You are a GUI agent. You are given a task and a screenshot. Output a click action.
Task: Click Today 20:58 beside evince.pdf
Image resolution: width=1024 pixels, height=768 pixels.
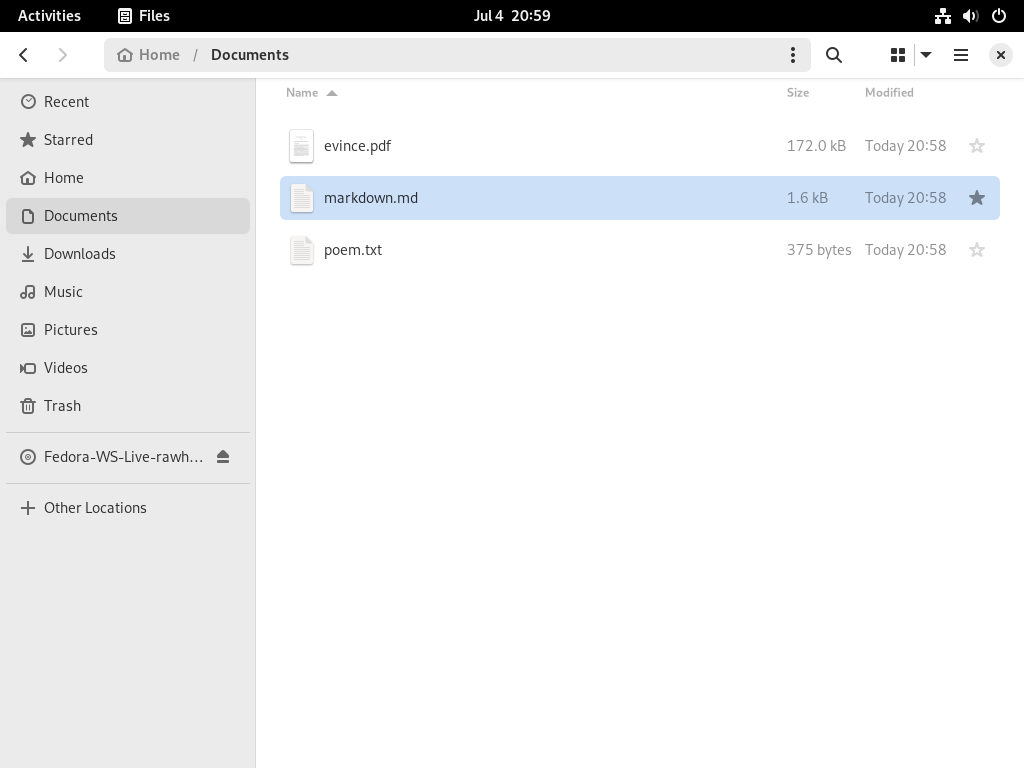(905, 146)
